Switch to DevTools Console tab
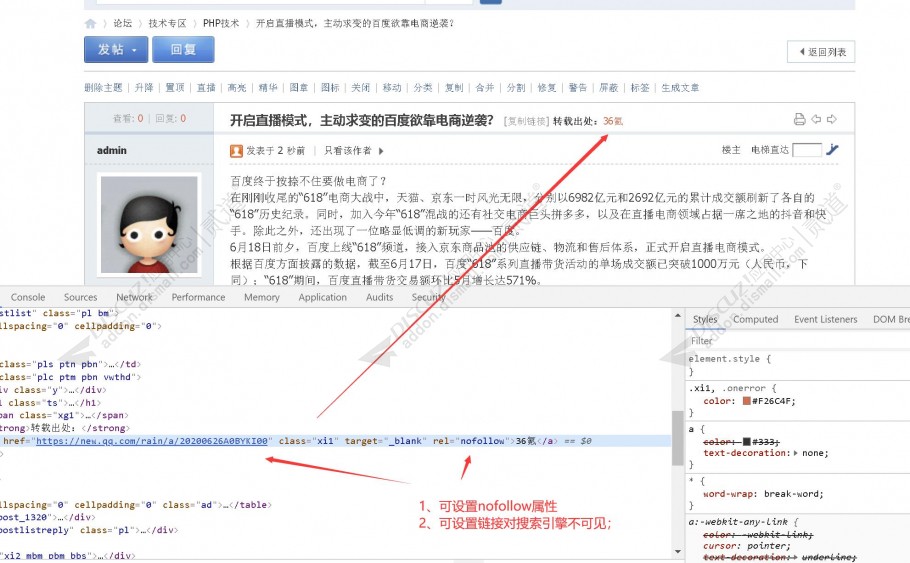 pyautogui.click(x=28, y=297)
